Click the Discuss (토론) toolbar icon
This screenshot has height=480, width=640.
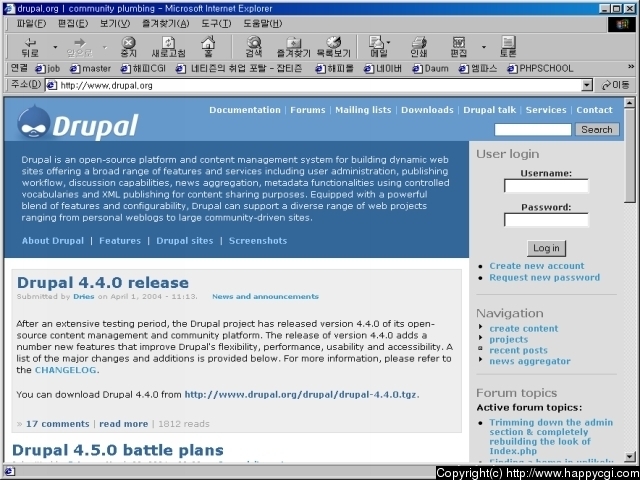point(508,47)
